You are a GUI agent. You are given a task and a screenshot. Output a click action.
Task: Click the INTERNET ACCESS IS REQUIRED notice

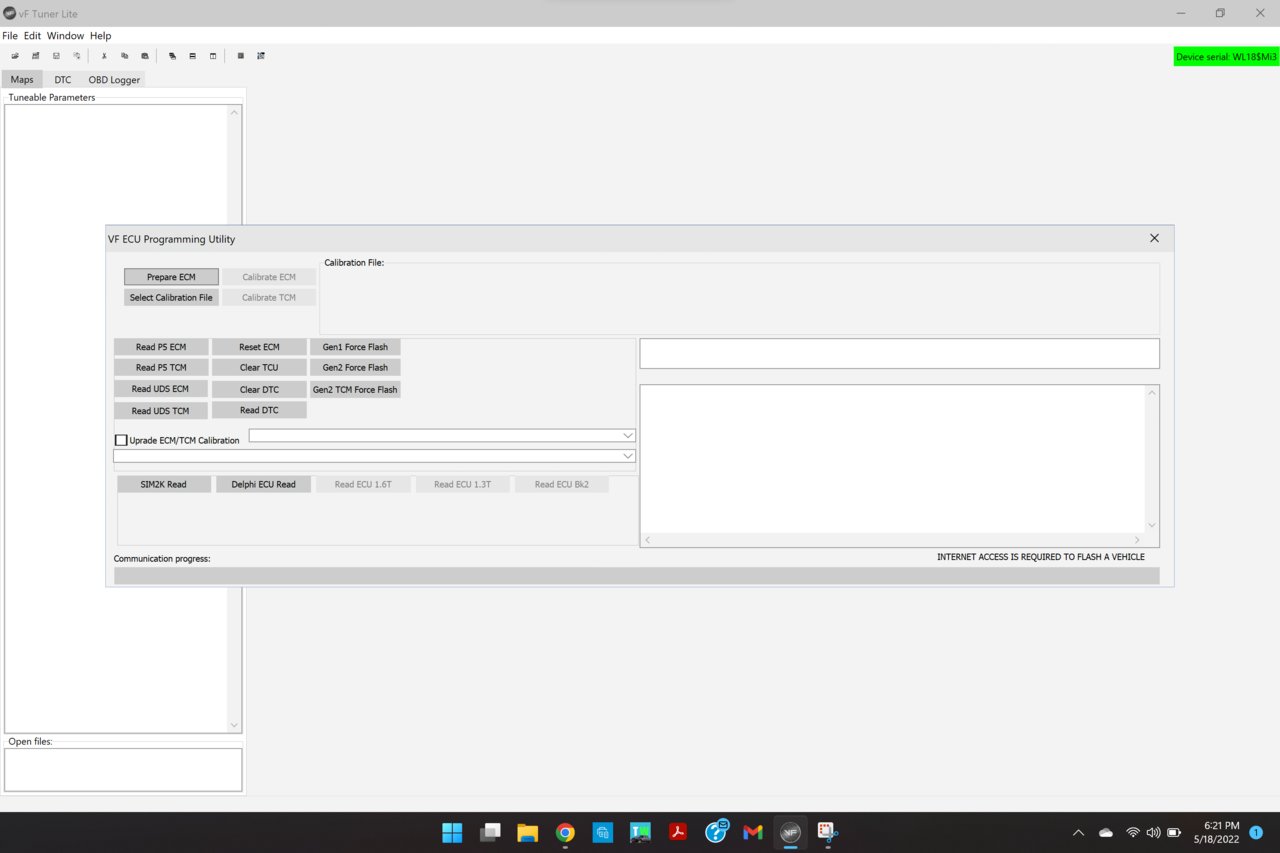point(1041,557)
